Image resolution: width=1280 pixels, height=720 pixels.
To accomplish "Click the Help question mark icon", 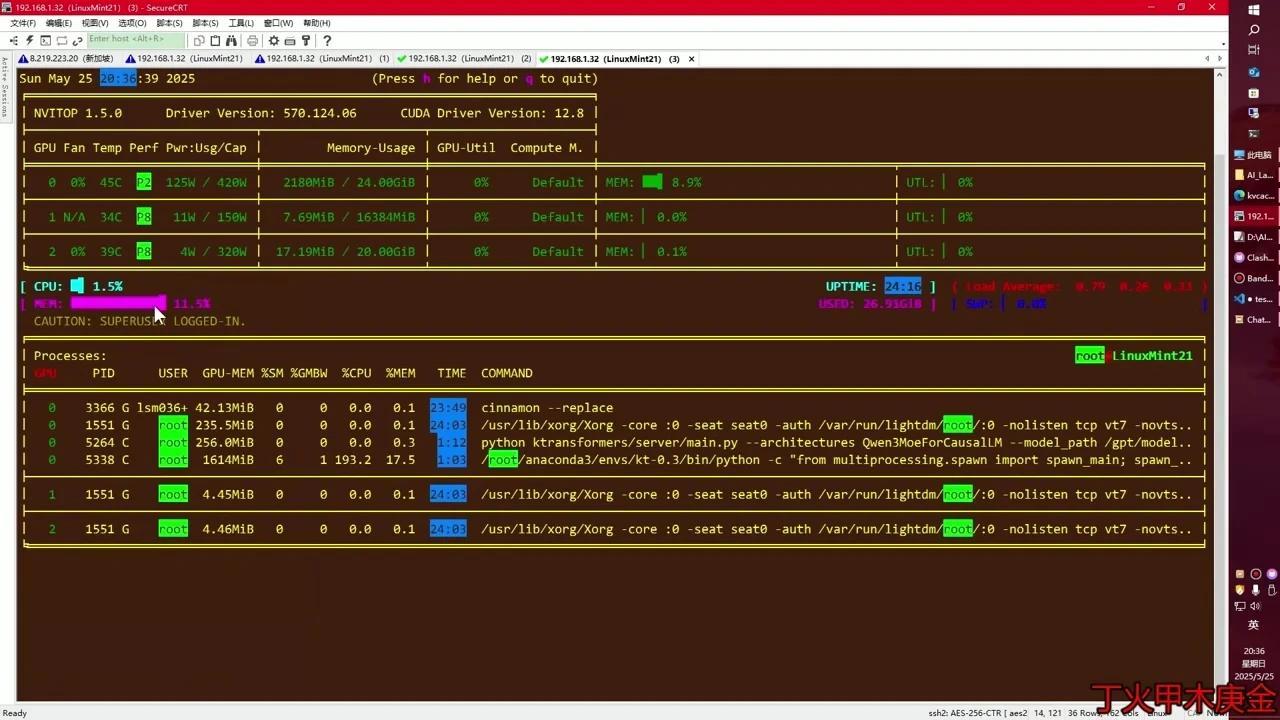I will [x=326, y=41].
